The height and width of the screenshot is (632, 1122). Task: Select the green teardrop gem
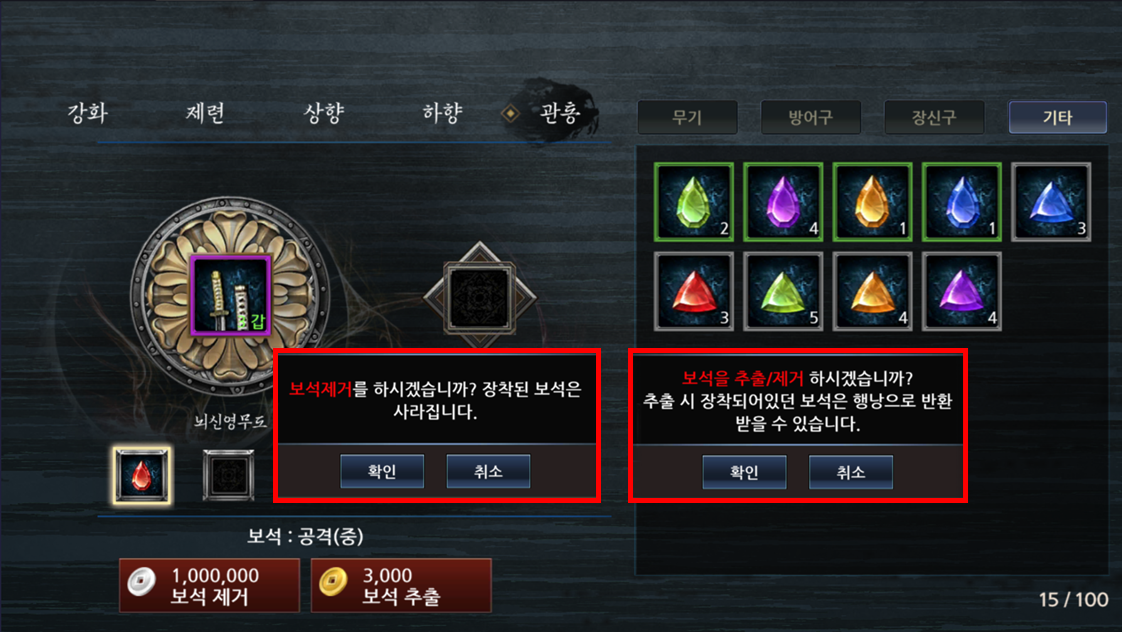click(693, 202)
